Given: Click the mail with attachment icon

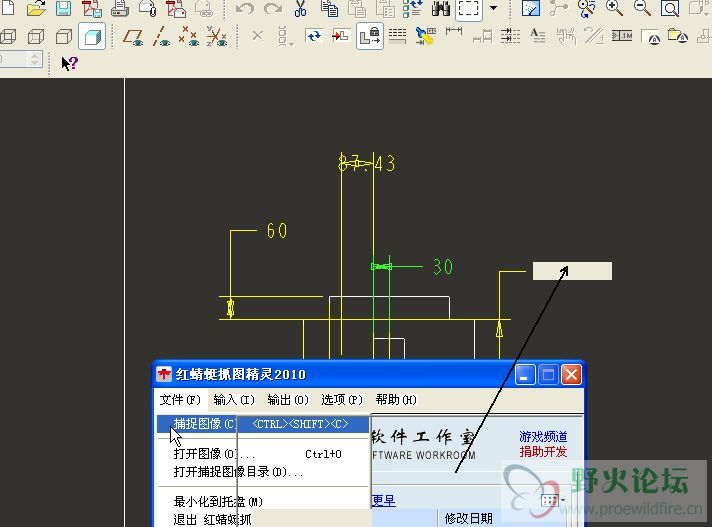Looking at the screenshot, I should [148, 8].
